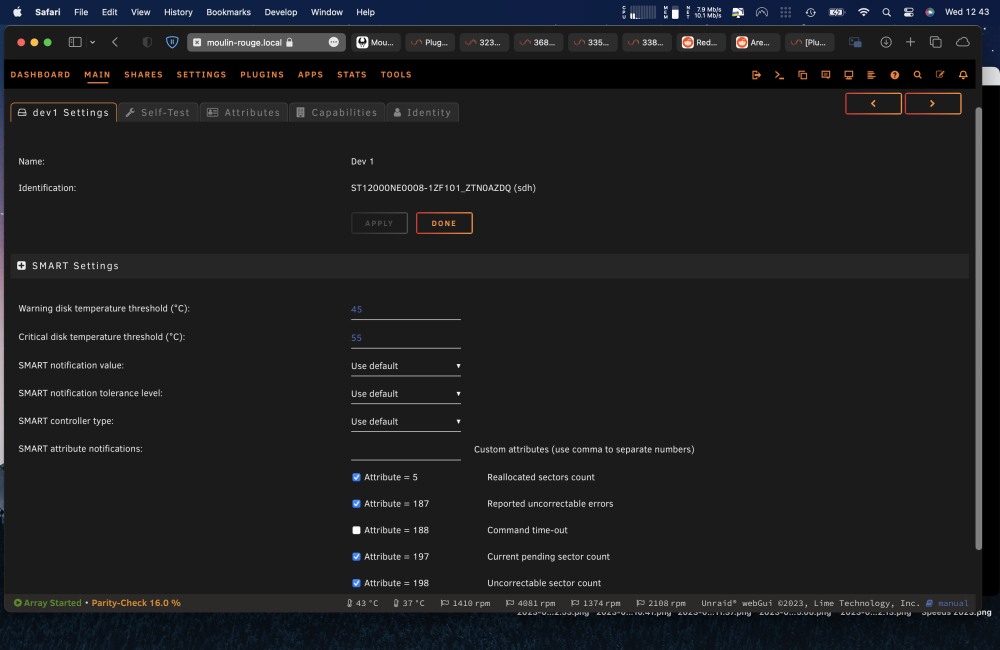Open the SETTINGS page
The width and height of the screenshot is (1000, 650).
point(202,75)
